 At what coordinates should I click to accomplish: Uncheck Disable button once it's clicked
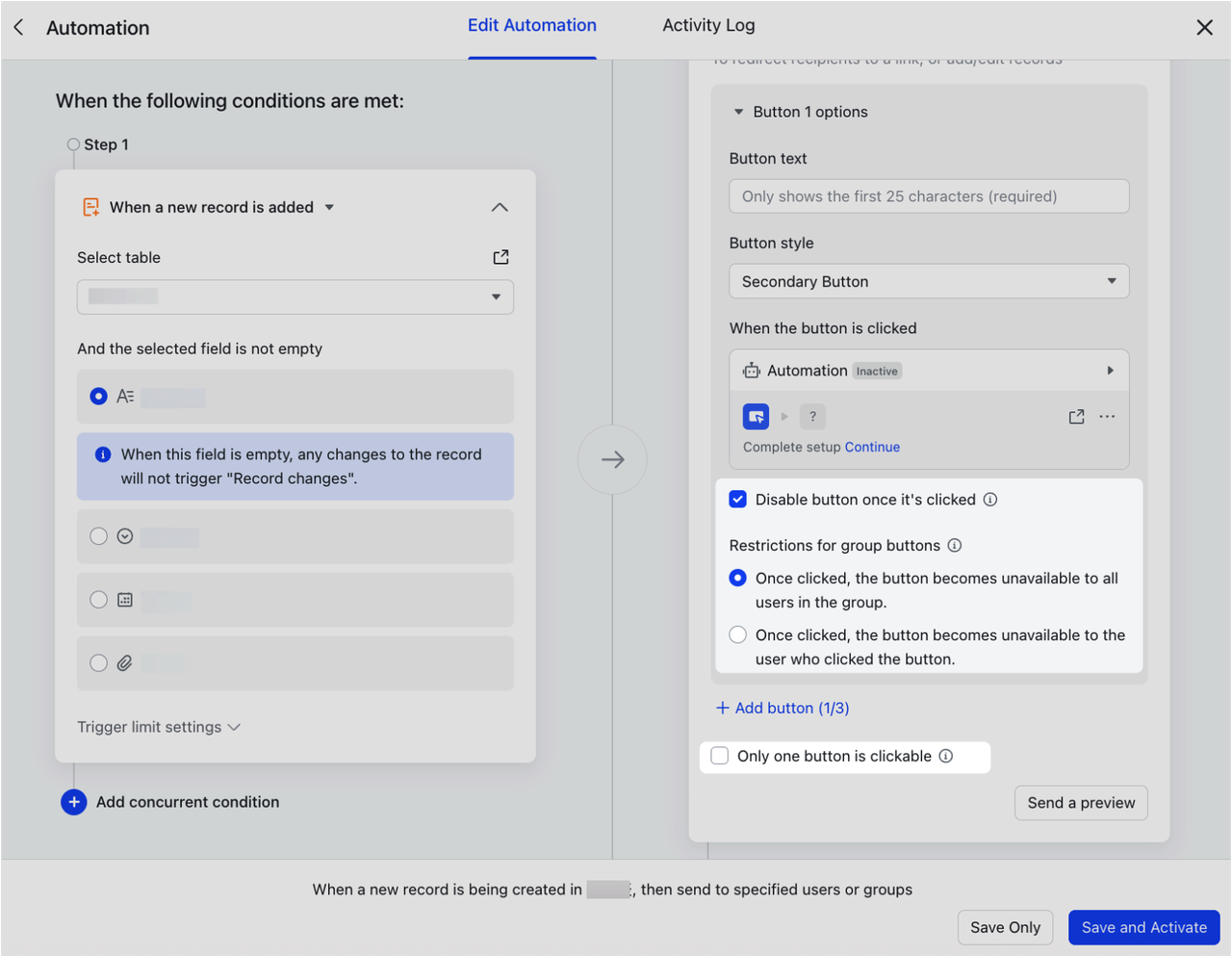pyautogui.click(x=738, y=499)
